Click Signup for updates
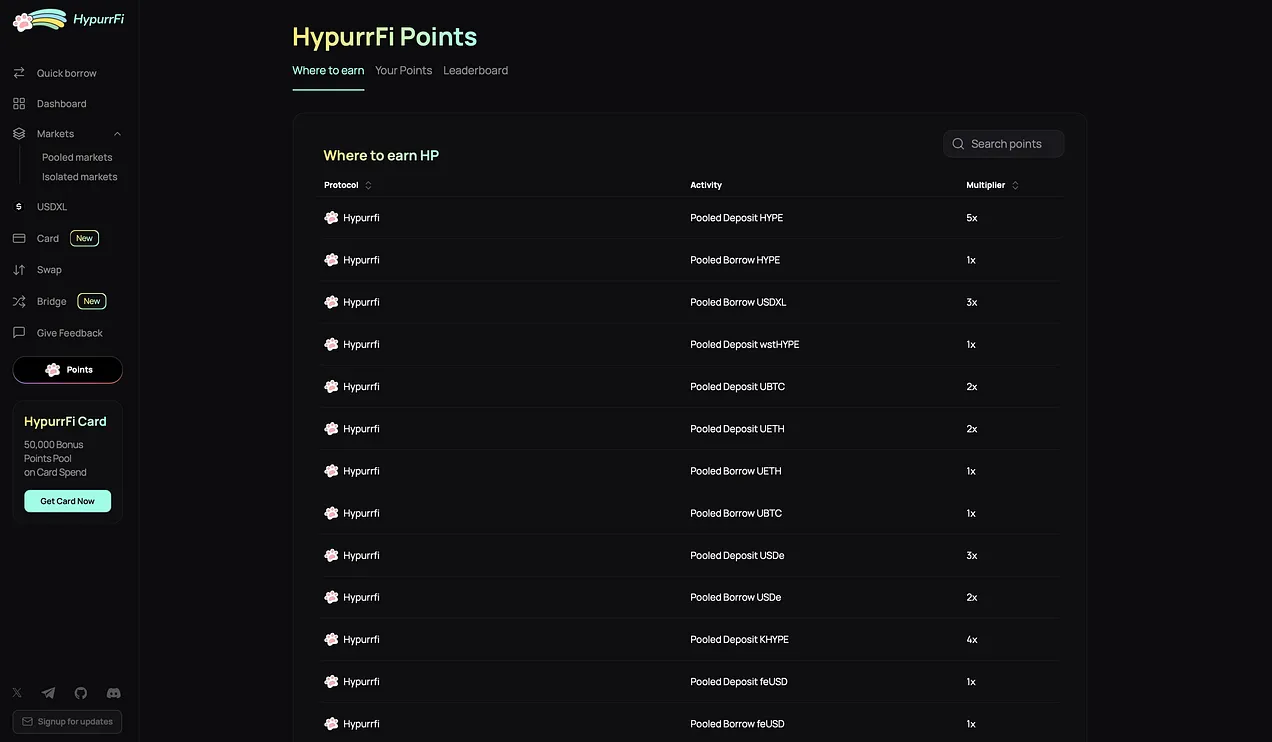The height and width of the screenshot is (742, 1272). (x=67, y=721)
